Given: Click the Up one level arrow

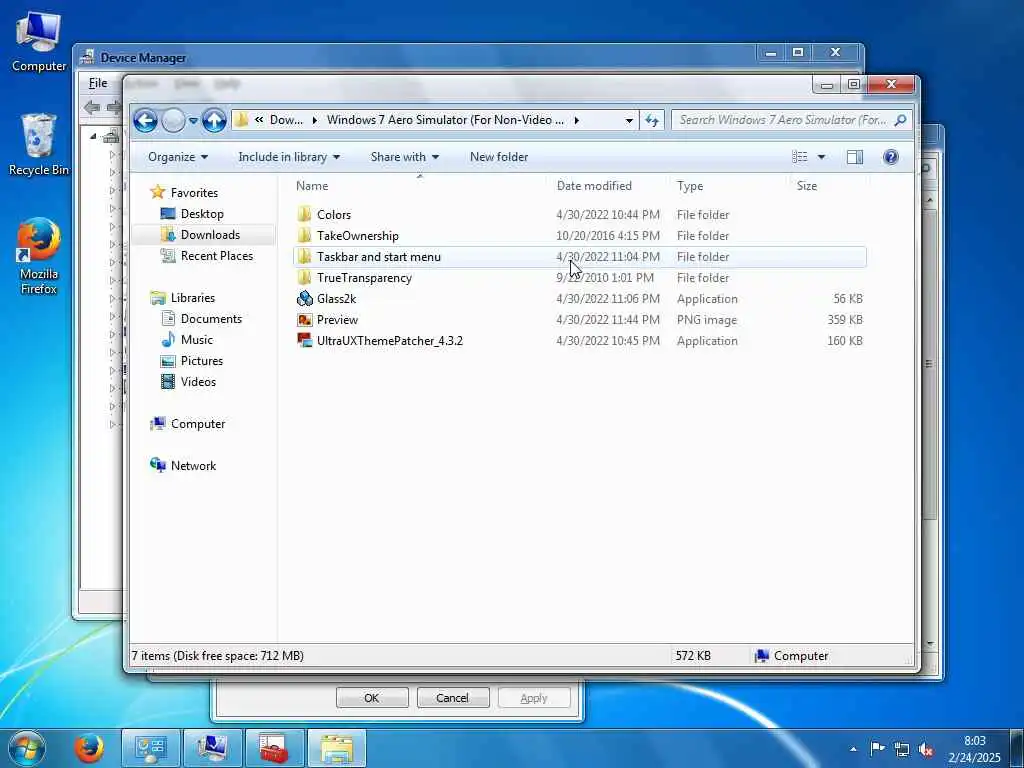Looking at the screenshot, I should click(x=214, y=120).
